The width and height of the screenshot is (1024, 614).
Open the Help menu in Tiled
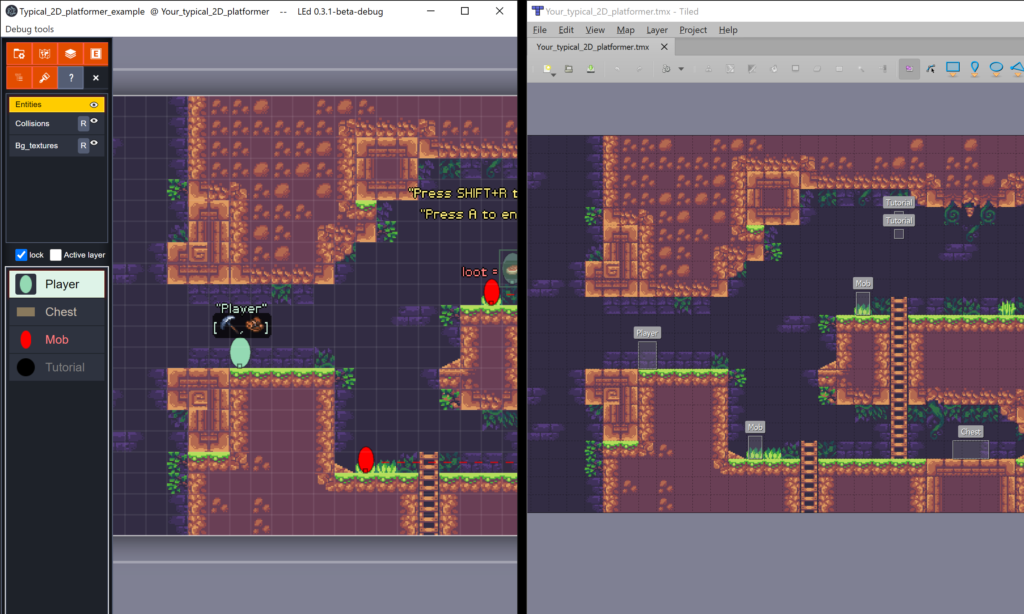[728, 30]
